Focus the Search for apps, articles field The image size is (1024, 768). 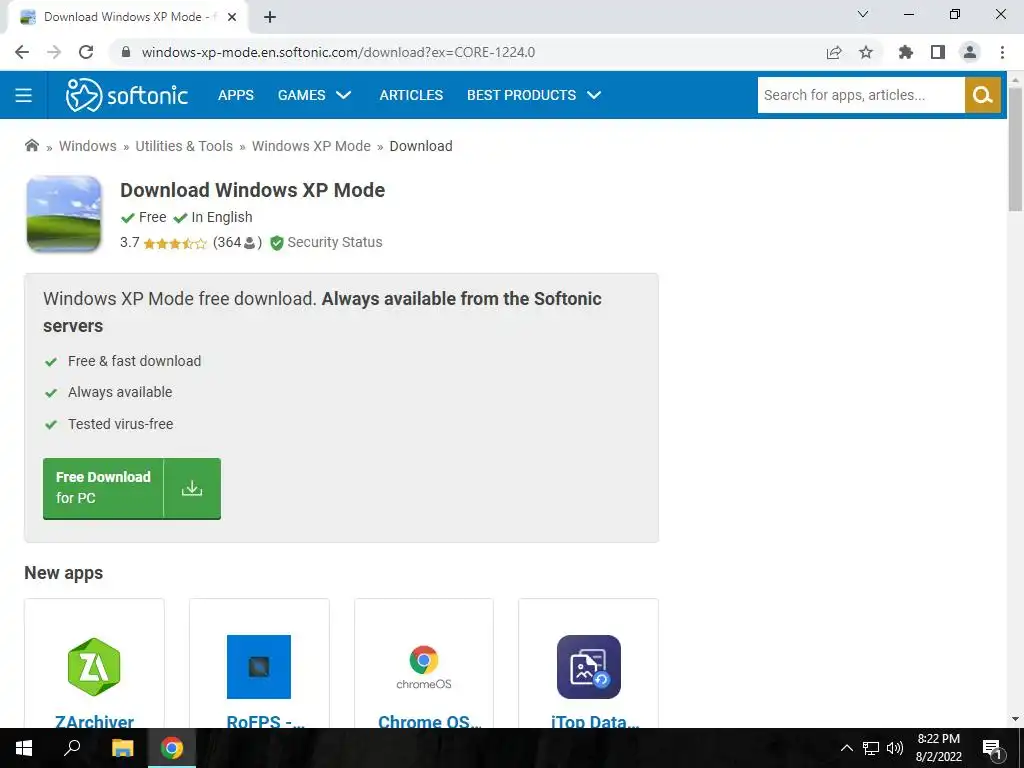click(861, 95)
